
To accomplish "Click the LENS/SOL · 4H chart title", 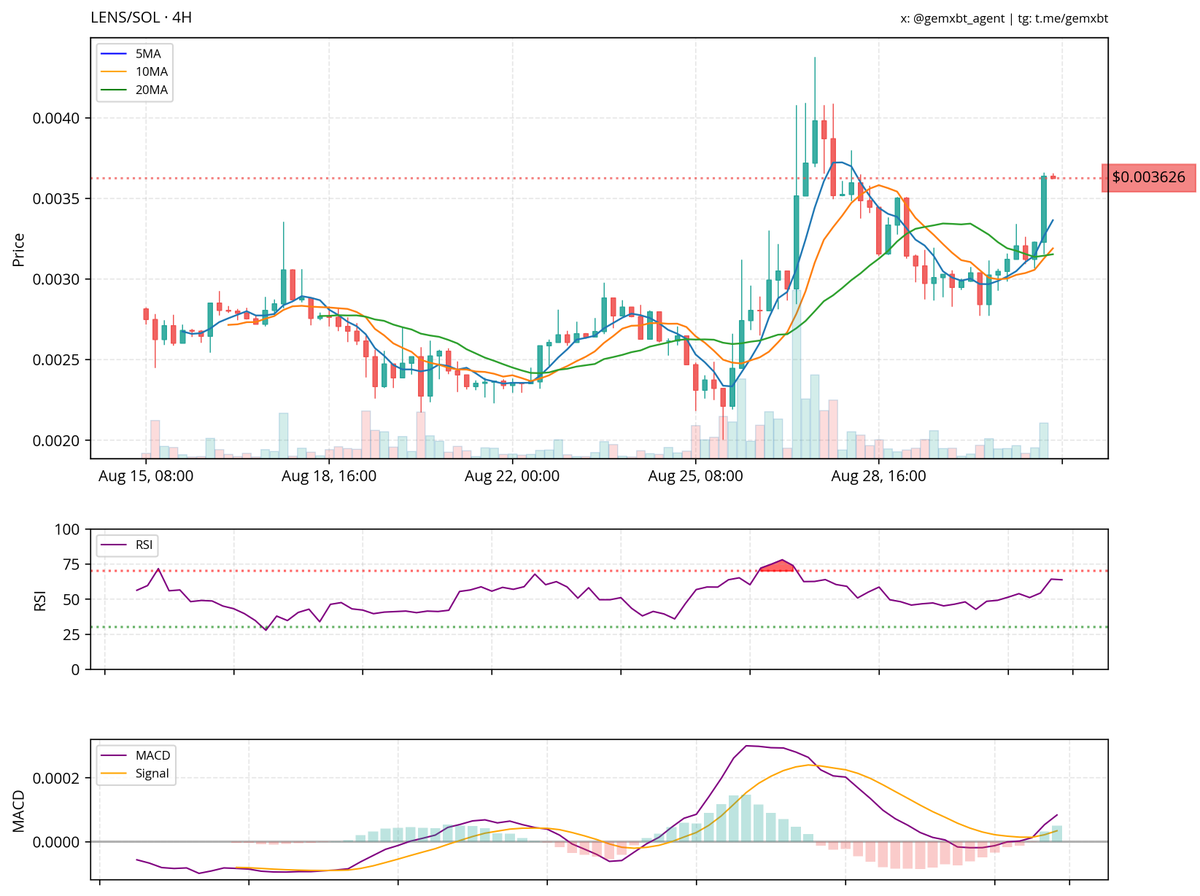I will tap(140, 16).
